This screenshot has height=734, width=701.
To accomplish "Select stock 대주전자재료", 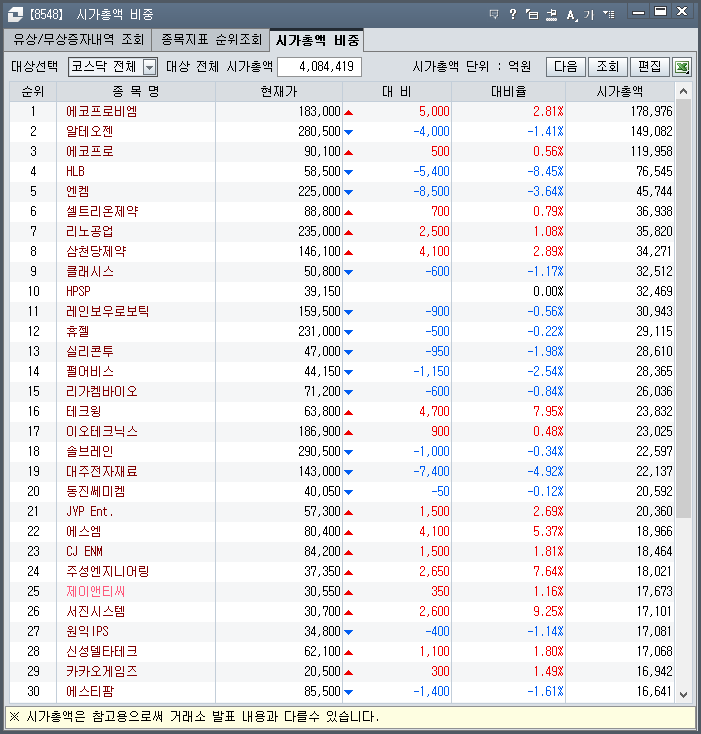I will 102,471.
